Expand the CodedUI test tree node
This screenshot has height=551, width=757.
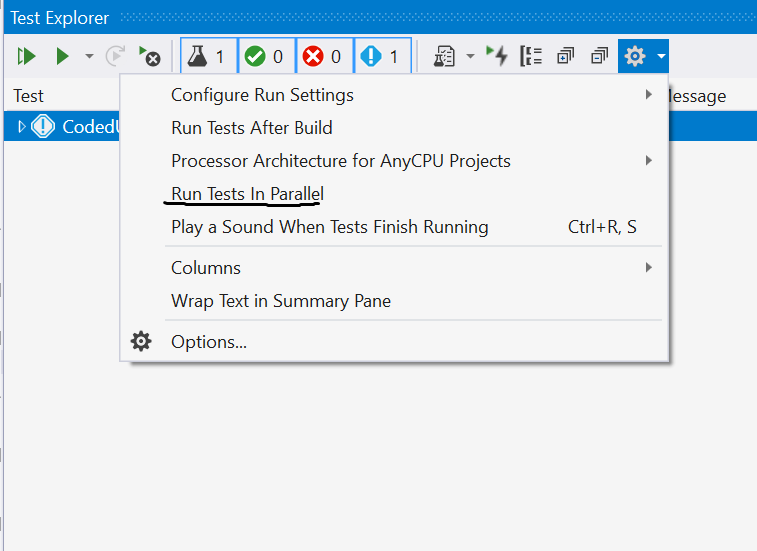tap(21, 127)
